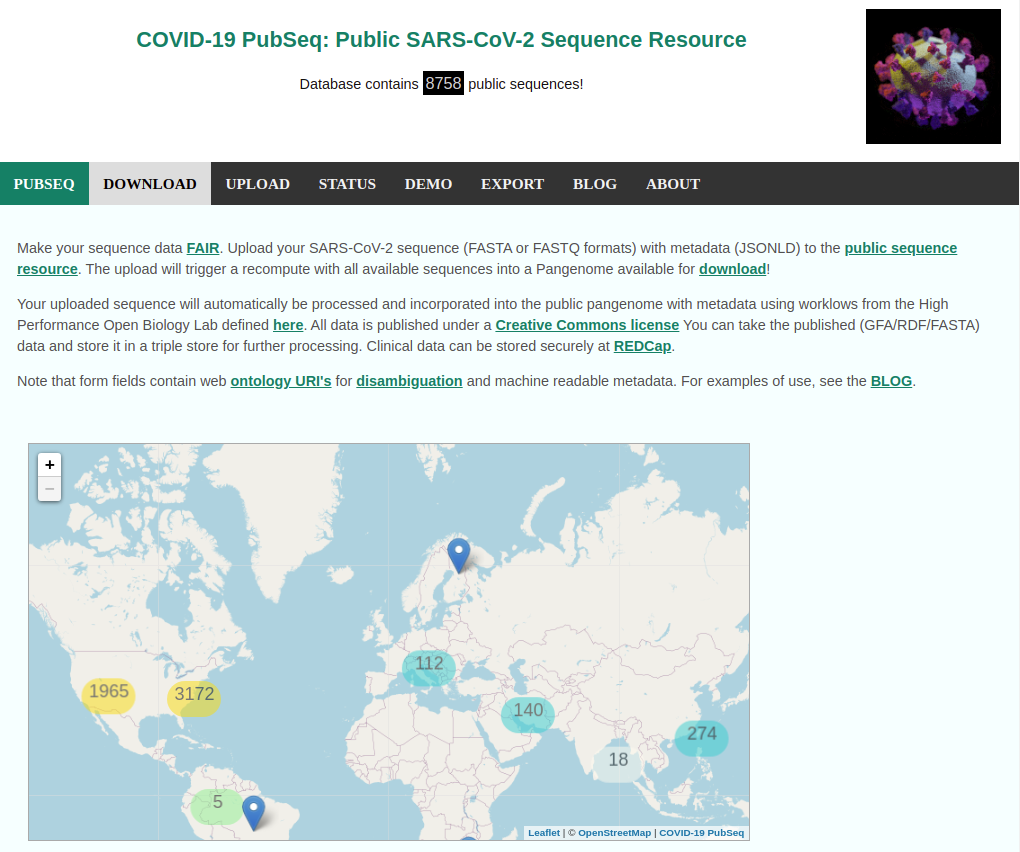
Task: Open the BLOG menu item
Action: pyautogui.click(x=595, y=184)
